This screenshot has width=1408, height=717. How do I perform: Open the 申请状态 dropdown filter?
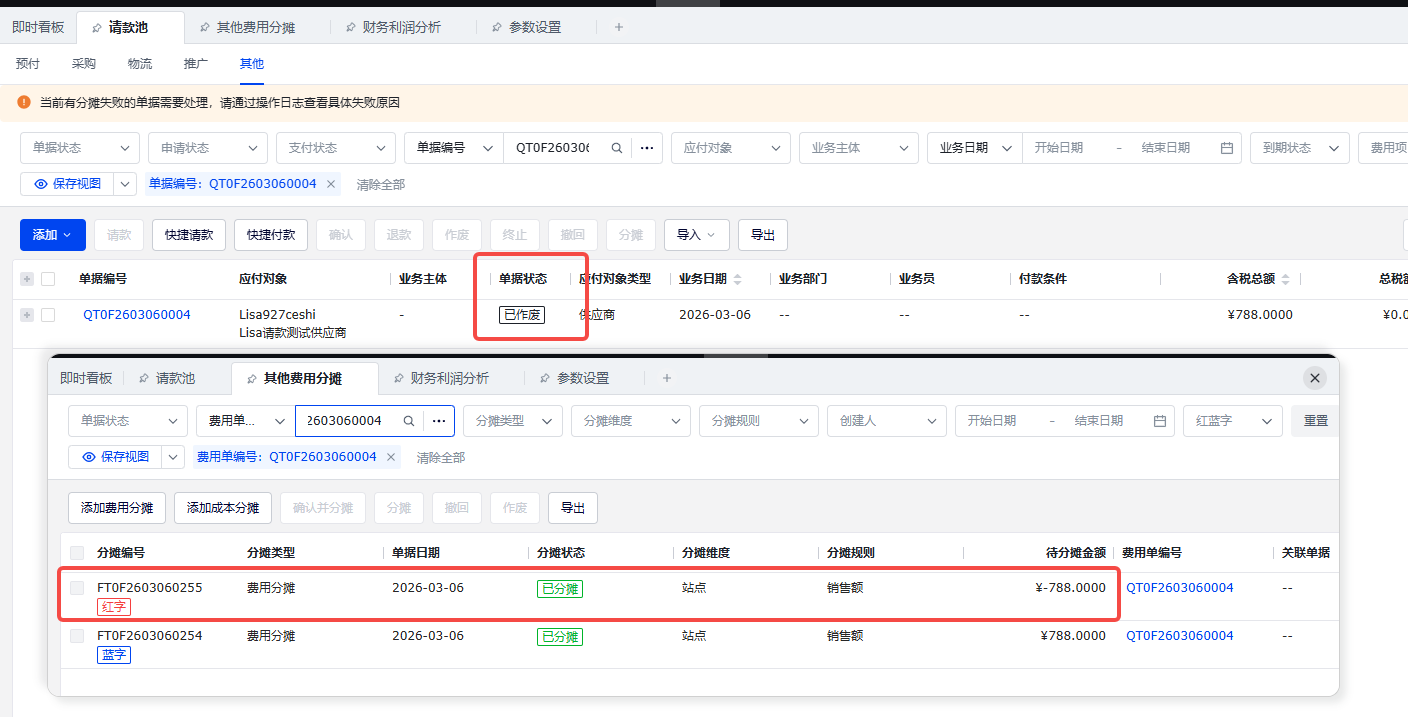[x=207, y=148]
